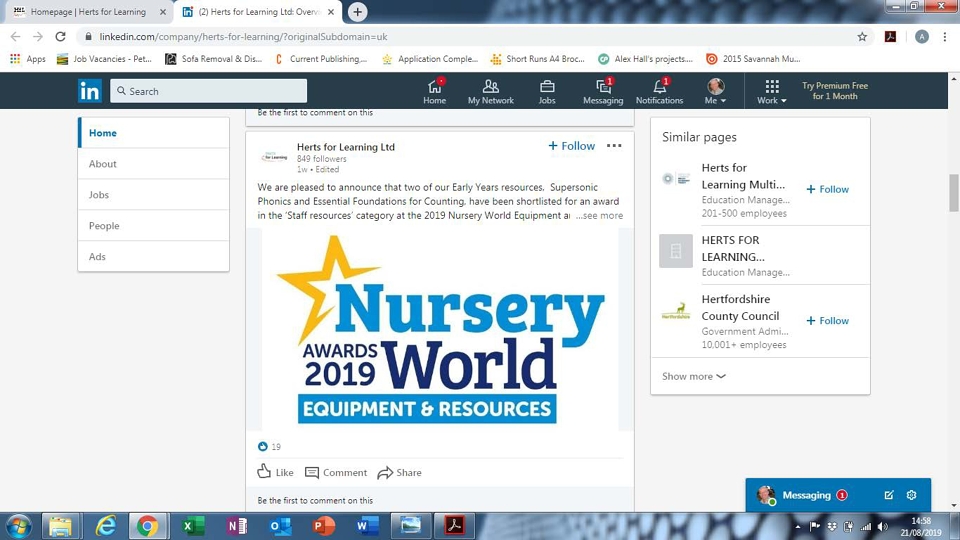
Task: Open the Nursery World Awards image
Action: [x=440, y=329]
